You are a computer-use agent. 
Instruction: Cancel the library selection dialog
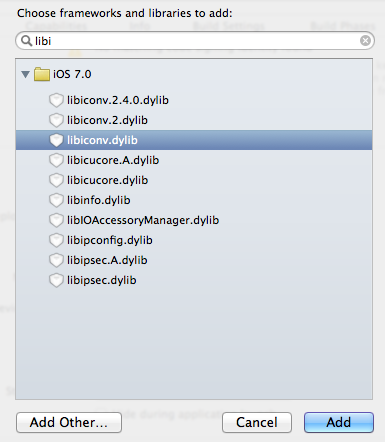[x=257, y=422]
